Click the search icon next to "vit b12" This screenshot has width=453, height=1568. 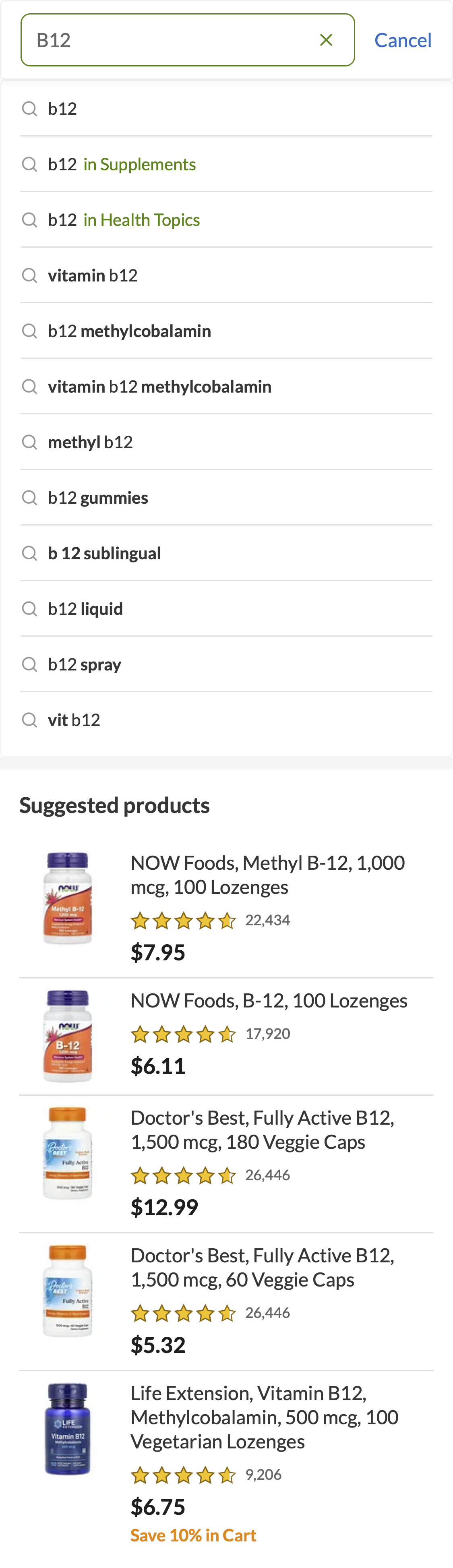coord(29,720)
